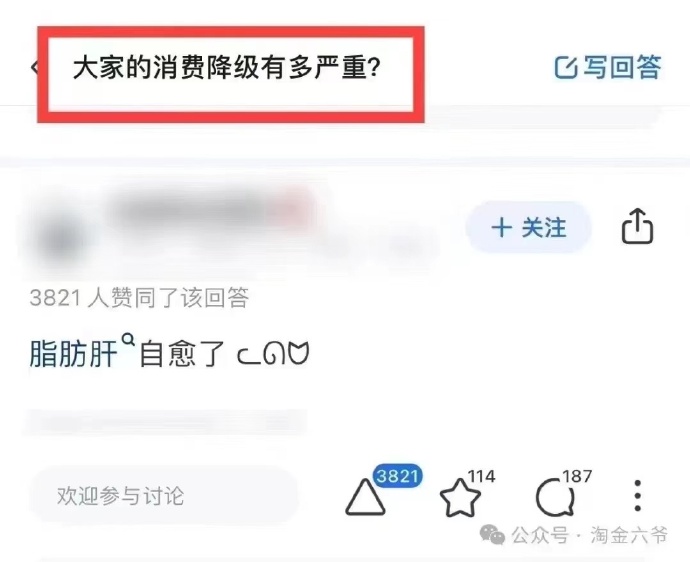690x562 pixels.
Task: Tap the 187 comments count
Action: click(x=577, y=476)
